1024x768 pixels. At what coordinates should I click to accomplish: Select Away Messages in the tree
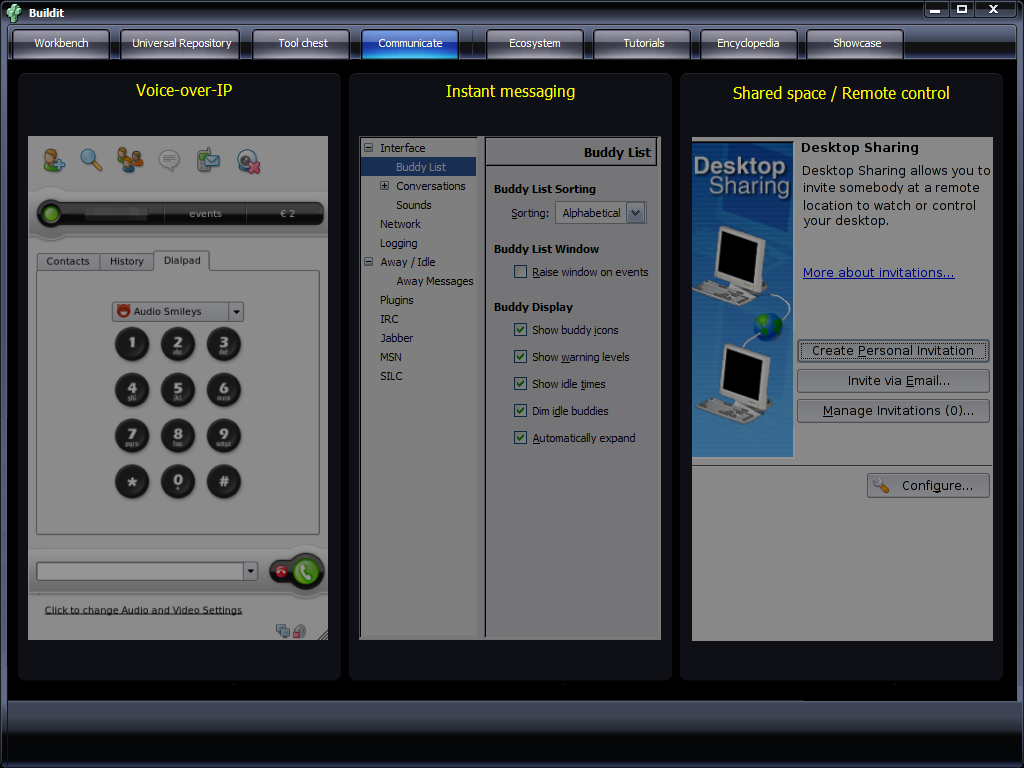click(x=434, y=281)
